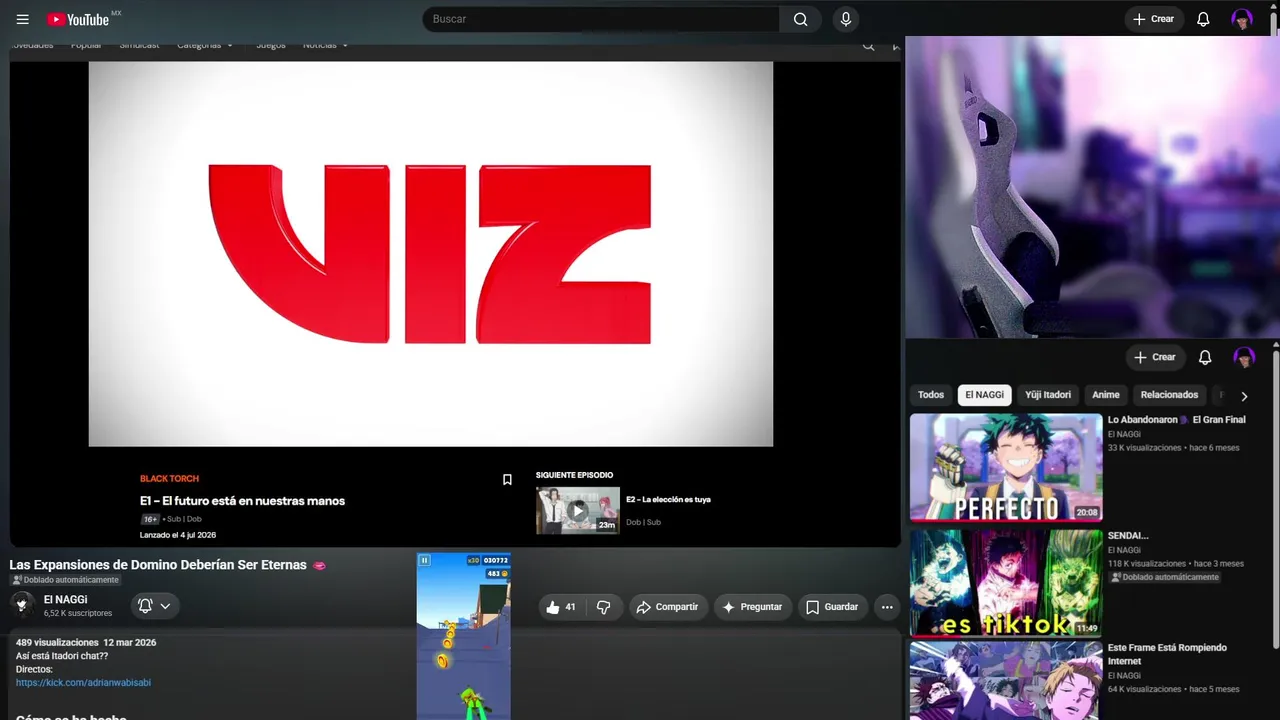The width and height of the screenshot is (1280, 720).
Task: Open El NAGGi channel name under video
Action: coord(65,599)
